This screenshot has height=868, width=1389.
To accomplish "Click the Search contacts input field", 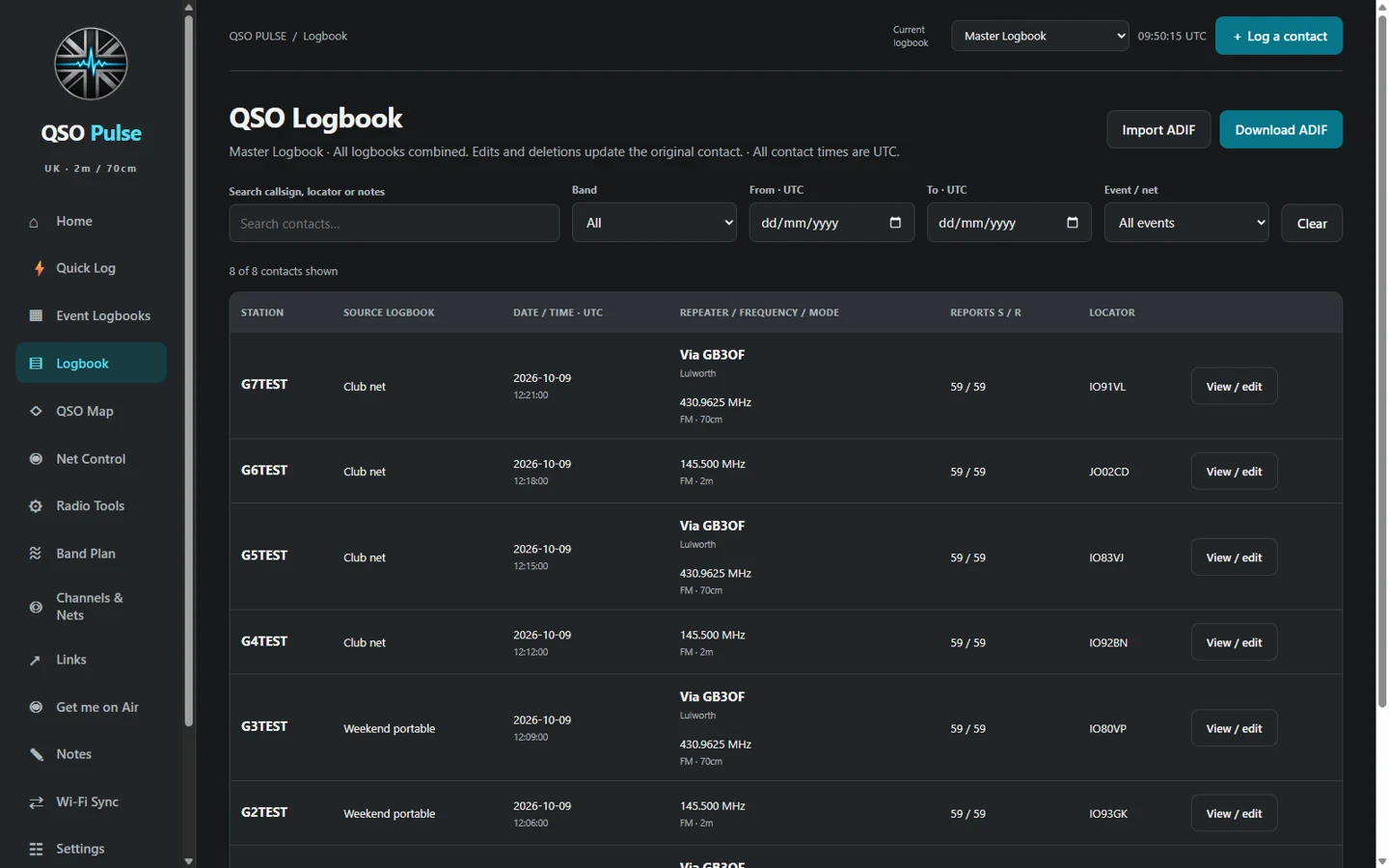I will [x=394, y=223].
